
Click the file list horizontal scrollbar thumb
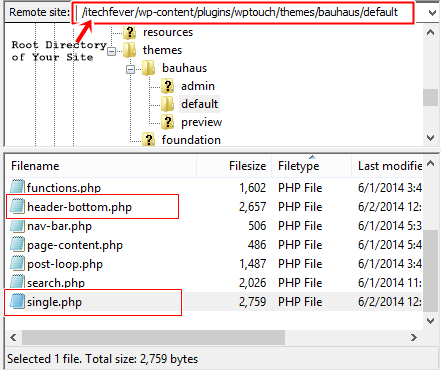point(153,337)
